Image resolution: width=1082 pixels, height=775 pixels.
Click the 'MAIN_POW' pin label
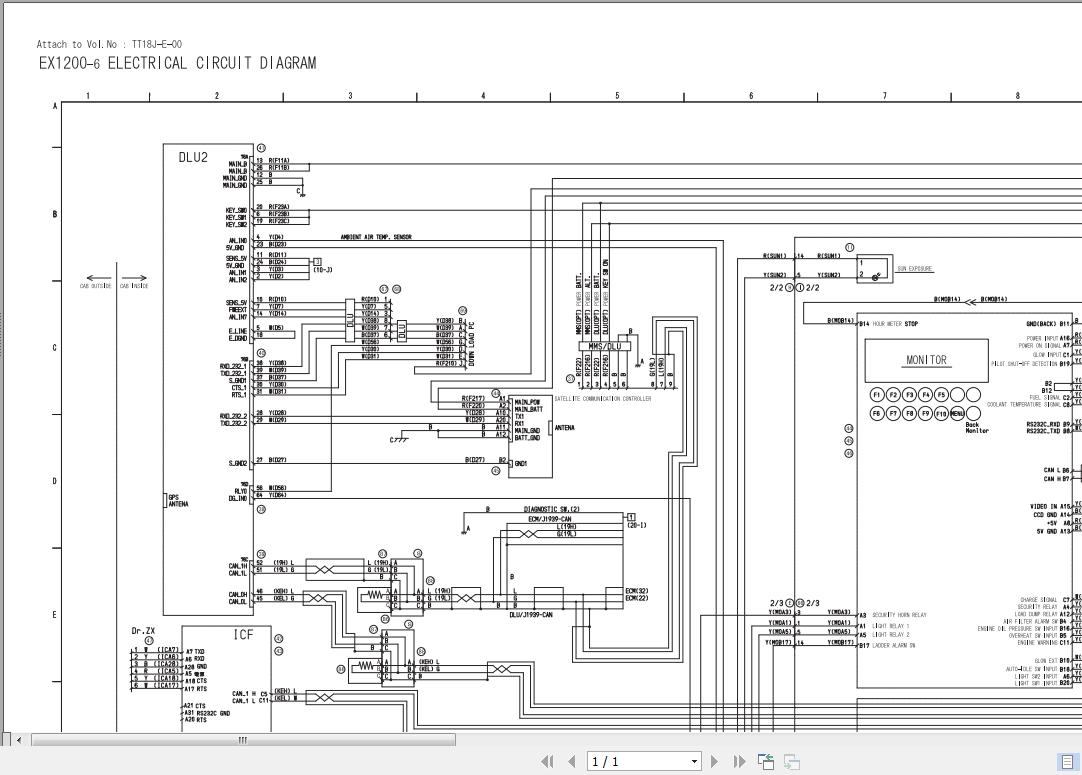pos(527,402)
